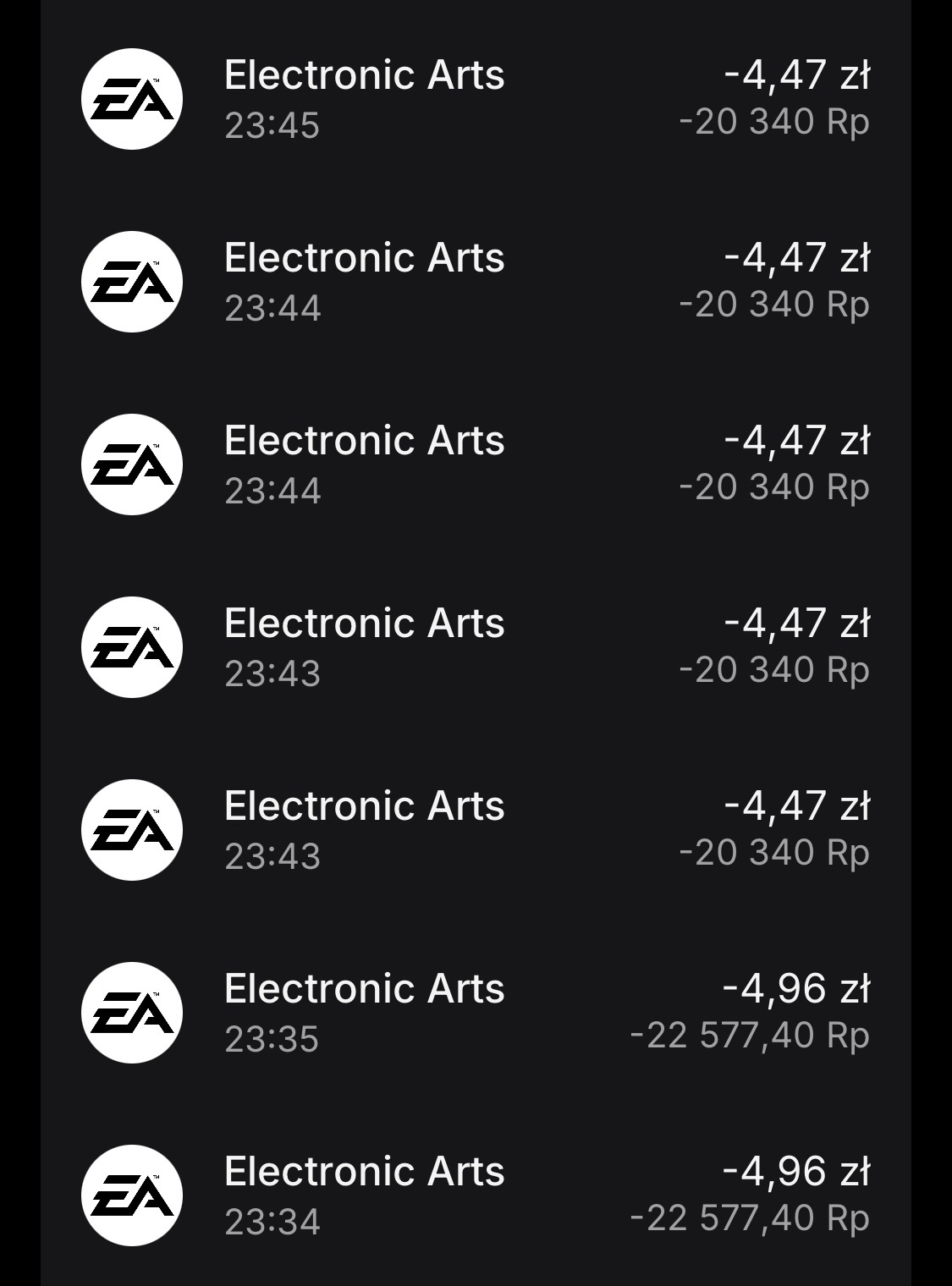Tap the EA logo of the 23:34 transaction
Viewport: 952px width, 1286px height.
(132, 1195)
